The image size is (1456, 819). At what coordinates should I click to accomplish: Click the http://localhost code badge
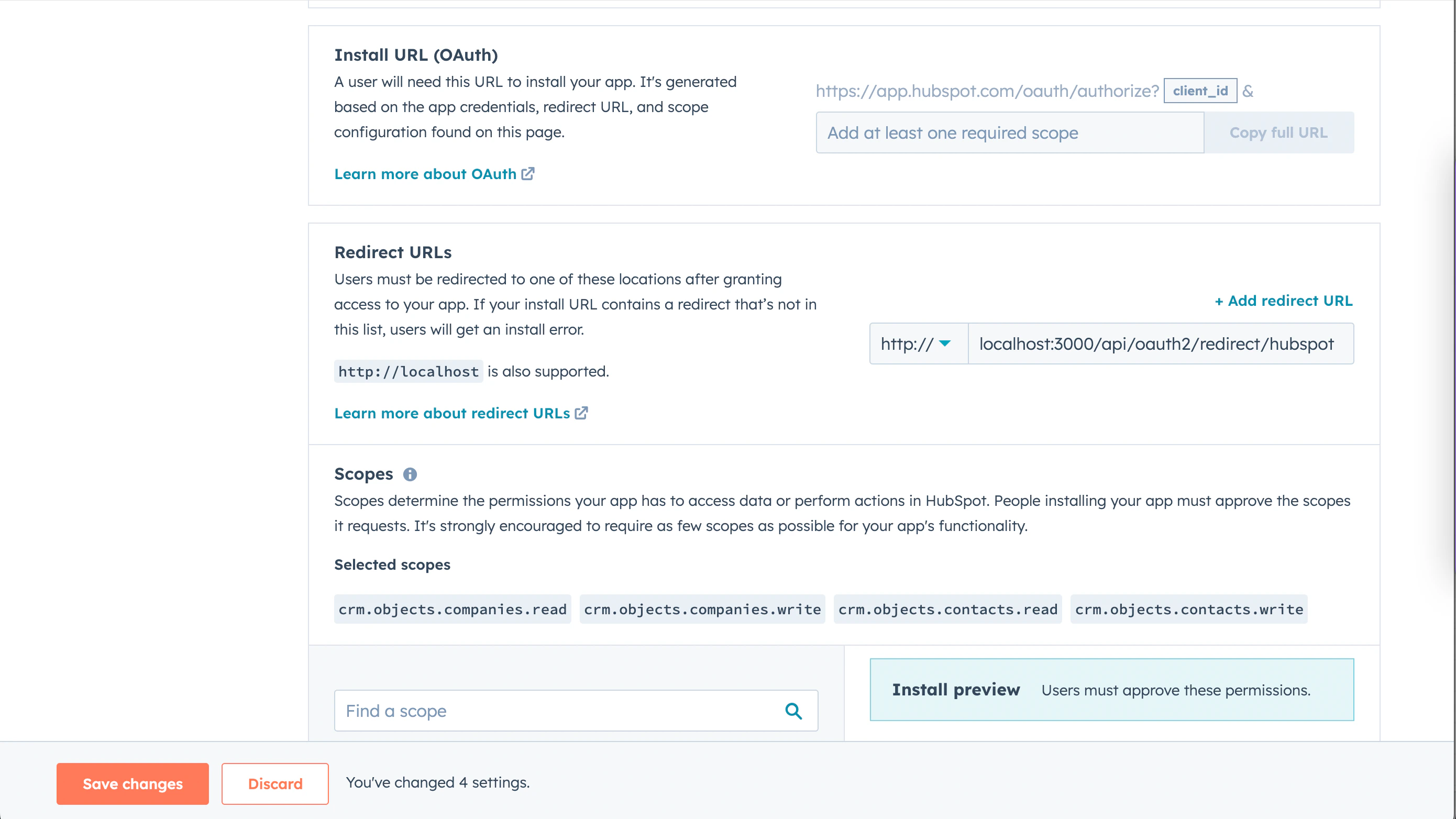pyautogui.click(x=408, y=371)
